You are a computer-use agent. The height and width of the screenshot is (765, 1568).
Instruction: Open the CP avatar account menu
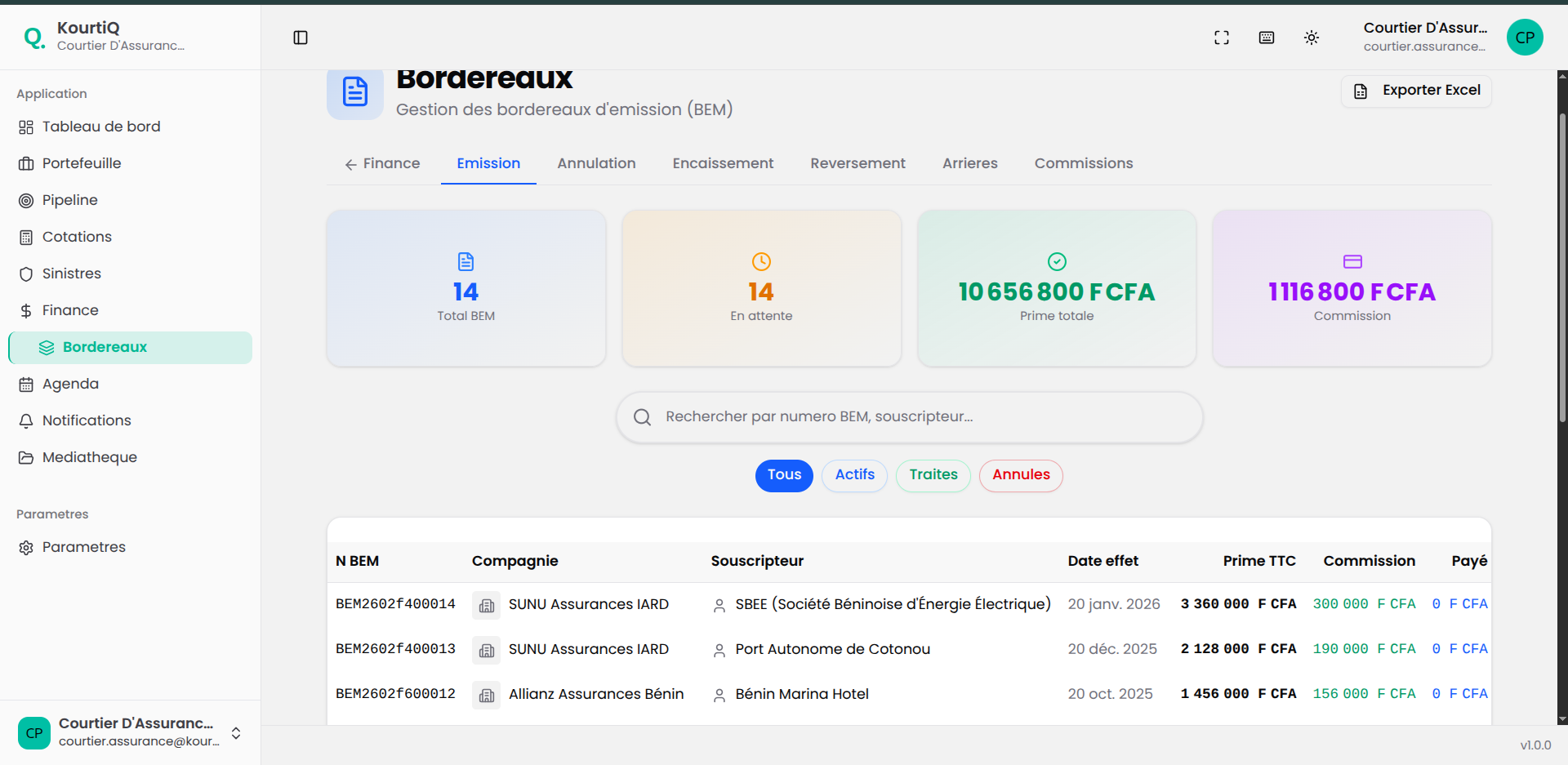(x=1526, y=38)
